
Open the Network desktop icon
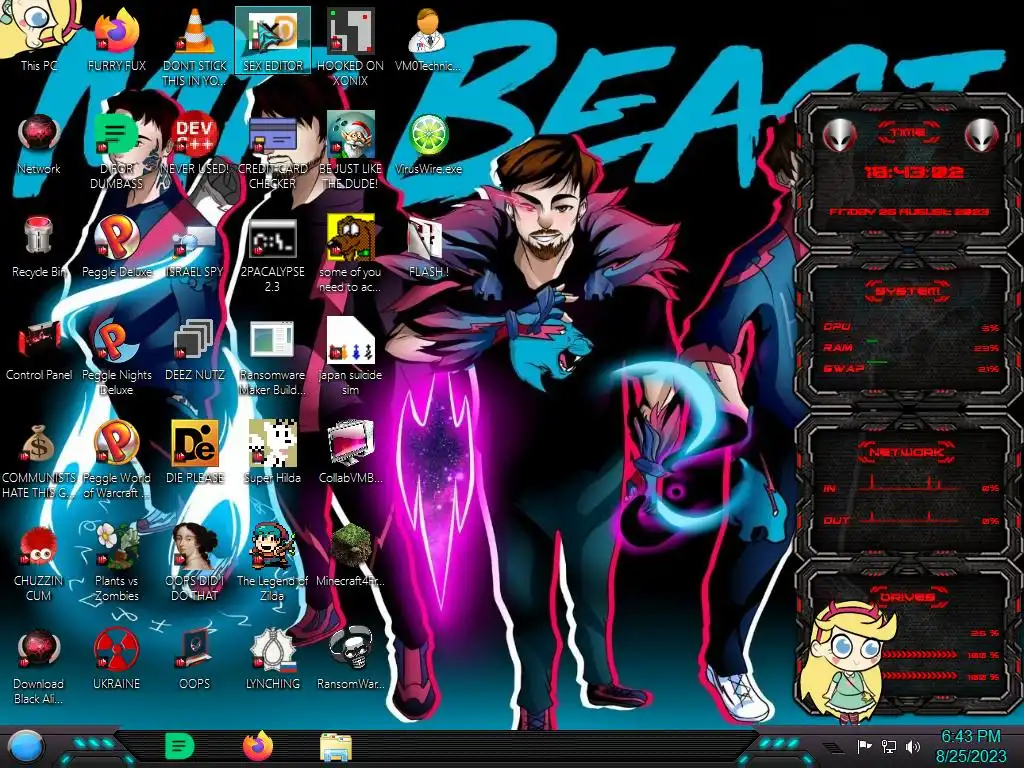coord(38,144)
